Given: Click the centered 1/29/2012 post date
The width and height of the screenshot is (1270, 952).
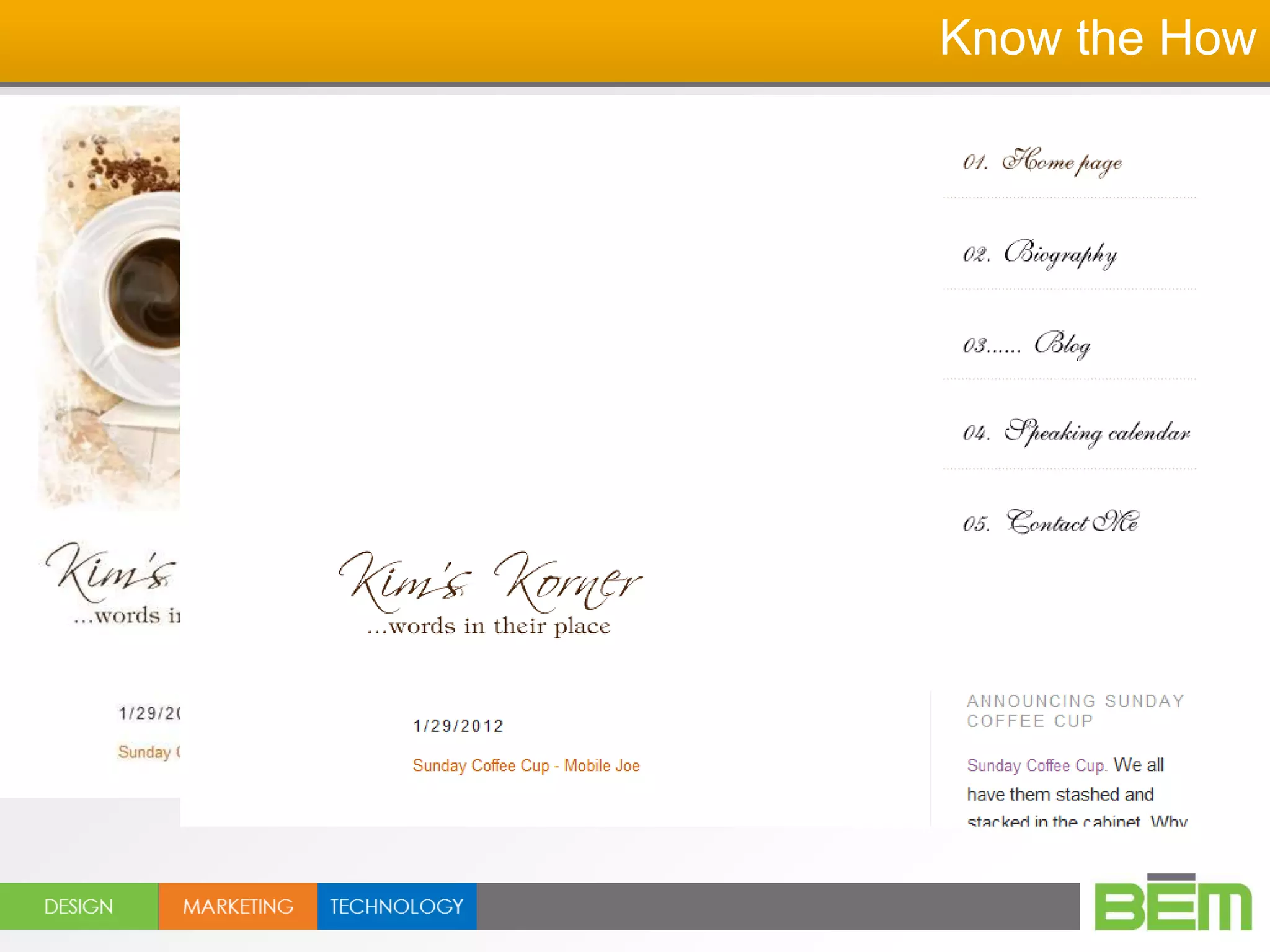Looking at the screenshot, I should (x=458, y=726).
